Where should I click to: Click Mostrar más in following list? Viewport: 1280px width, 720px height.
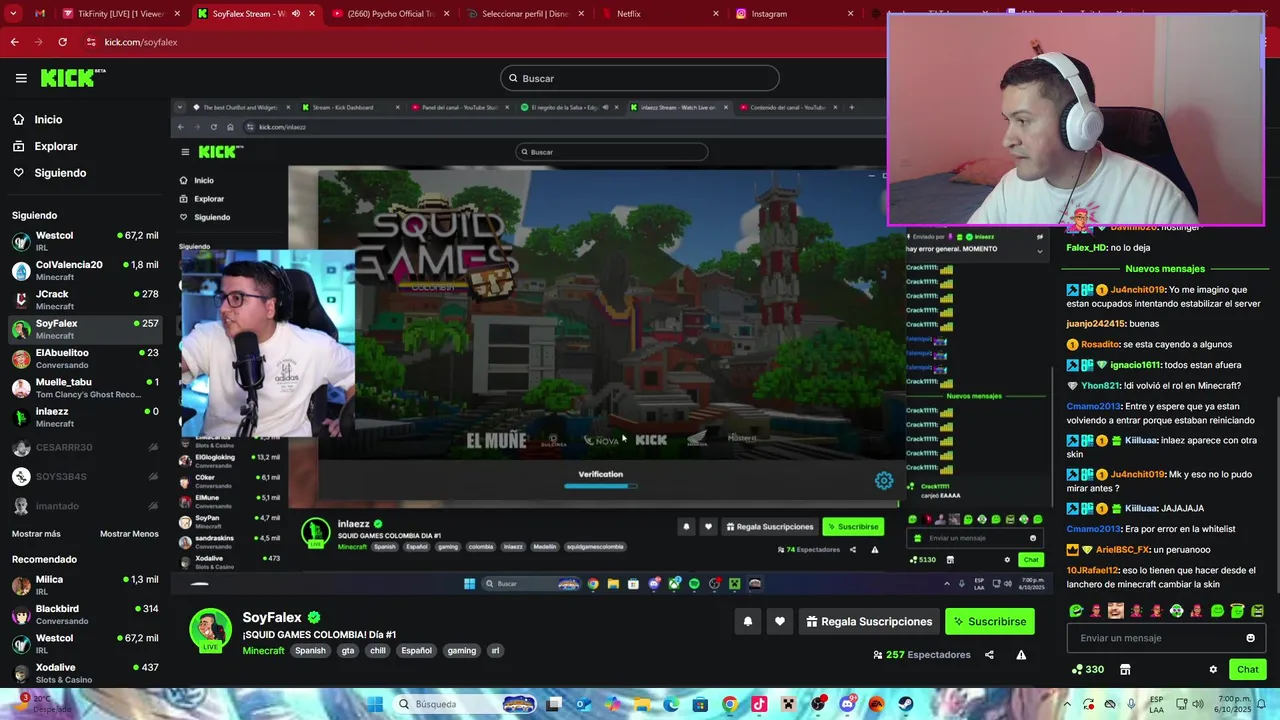36,534
